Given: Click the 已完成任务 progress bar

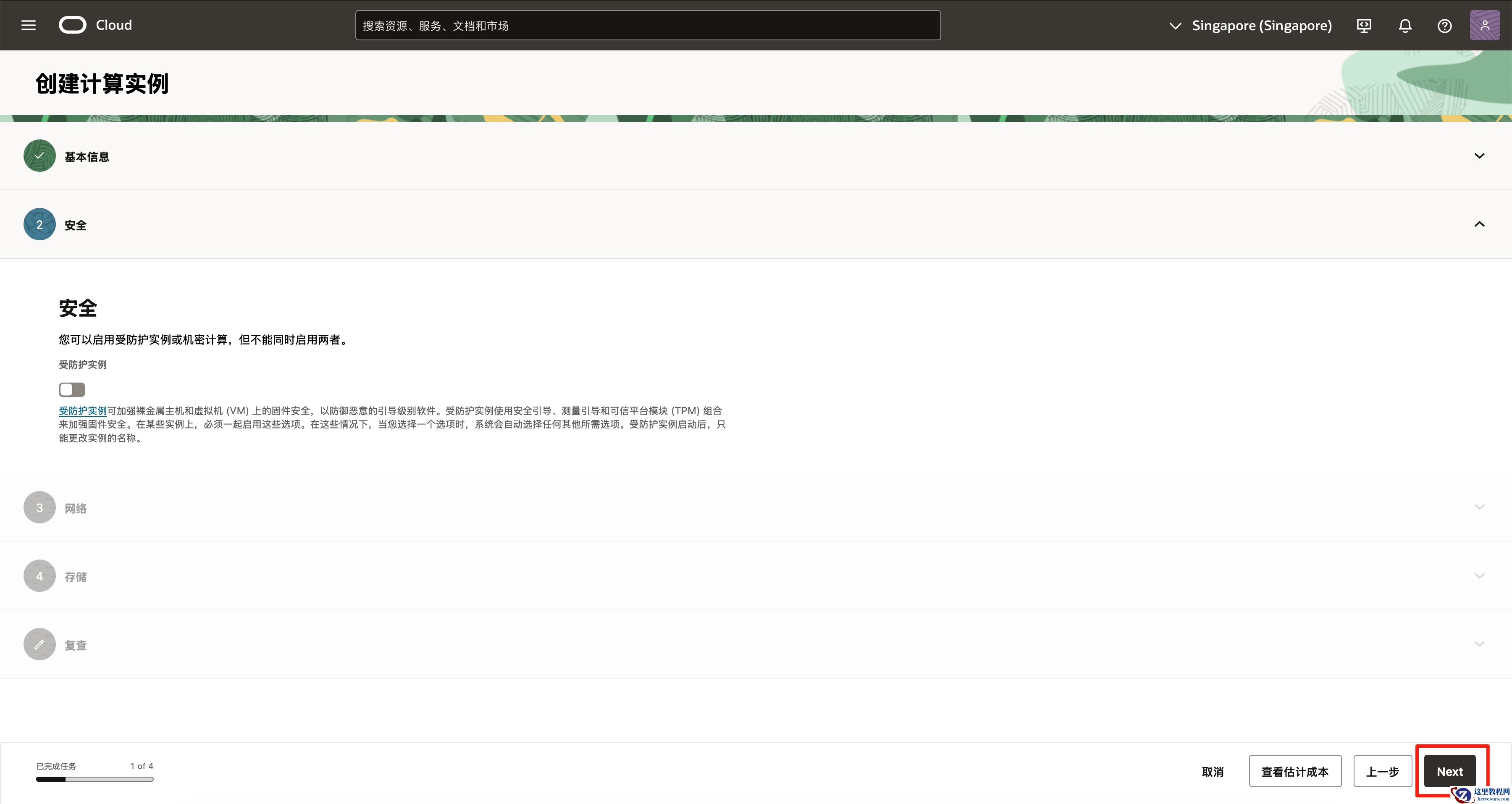Looking at the screenshot, I should tap(94, 779).
